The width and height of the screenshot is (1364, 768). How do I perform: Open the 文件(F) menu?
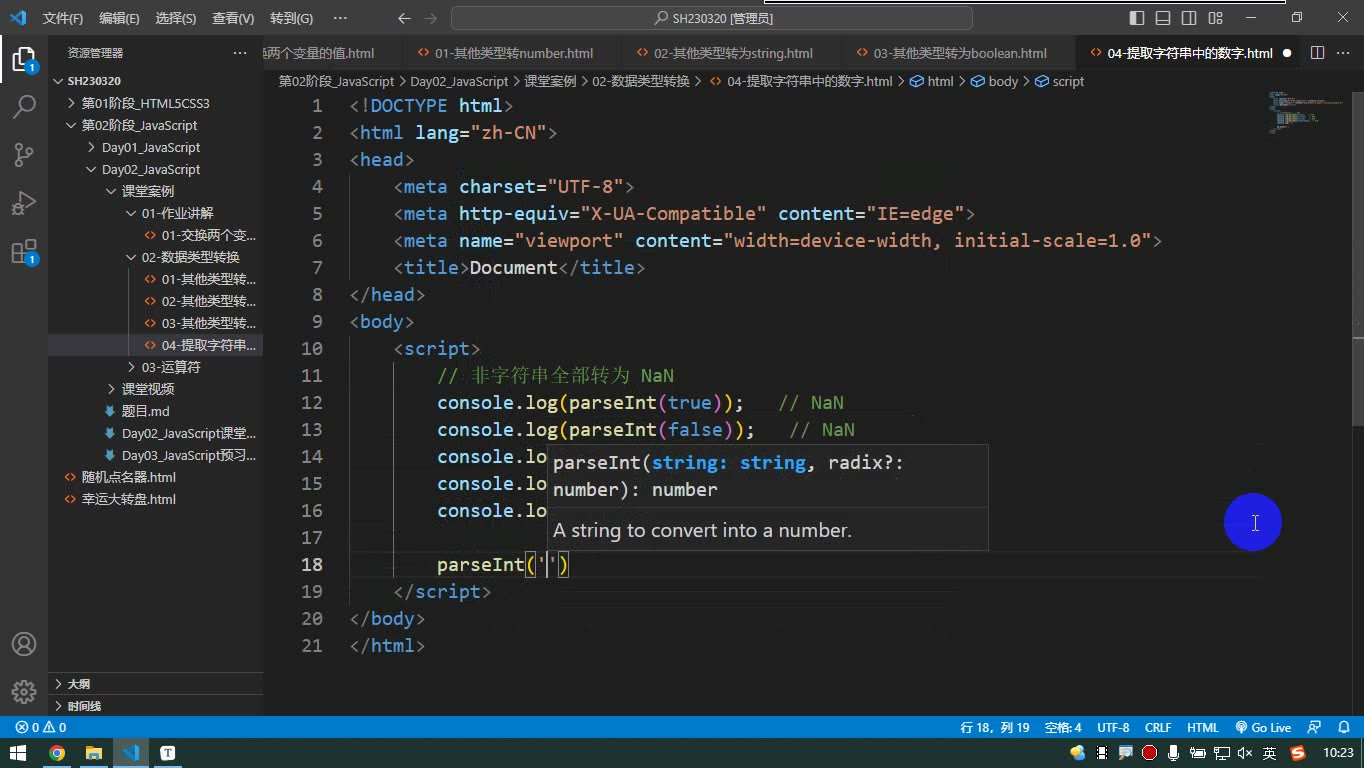point(63,18)
